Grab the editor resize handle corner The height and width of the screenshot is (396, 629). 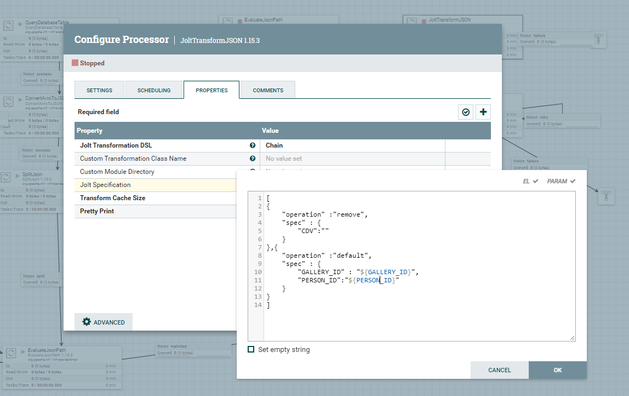pos(572,338)
